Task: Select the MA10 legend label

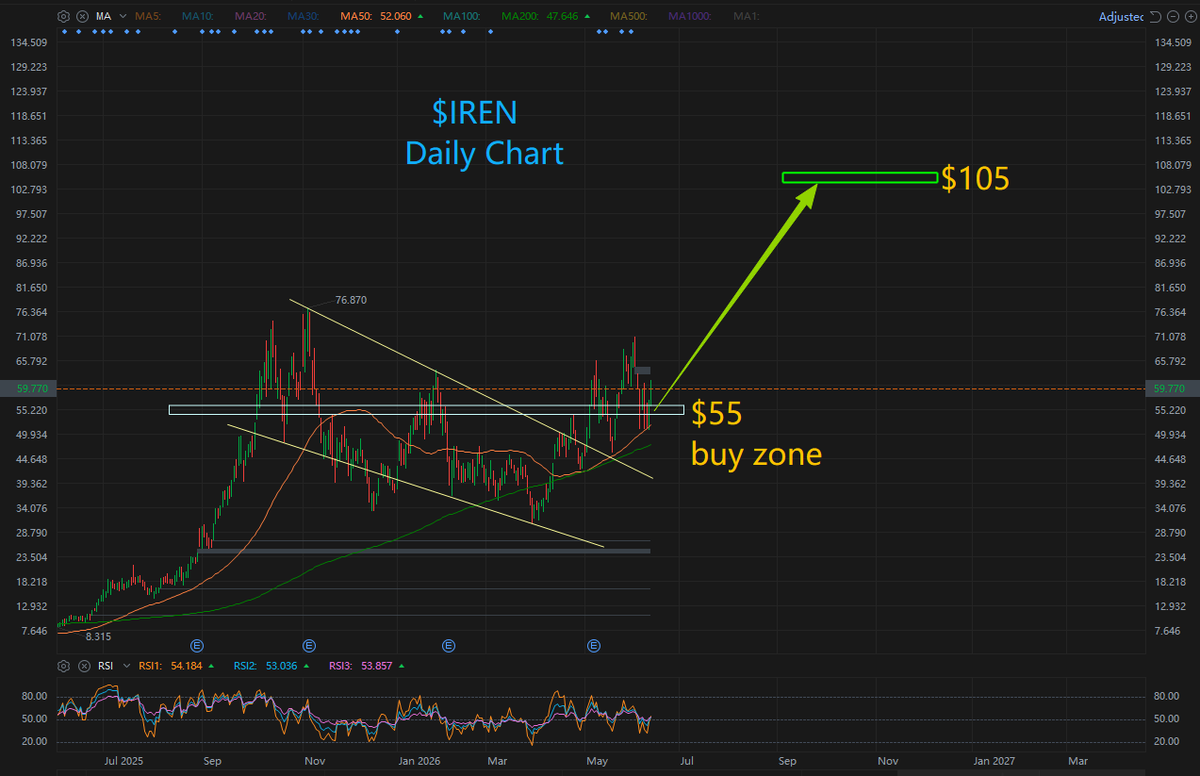Action: [x=198, y=16]
